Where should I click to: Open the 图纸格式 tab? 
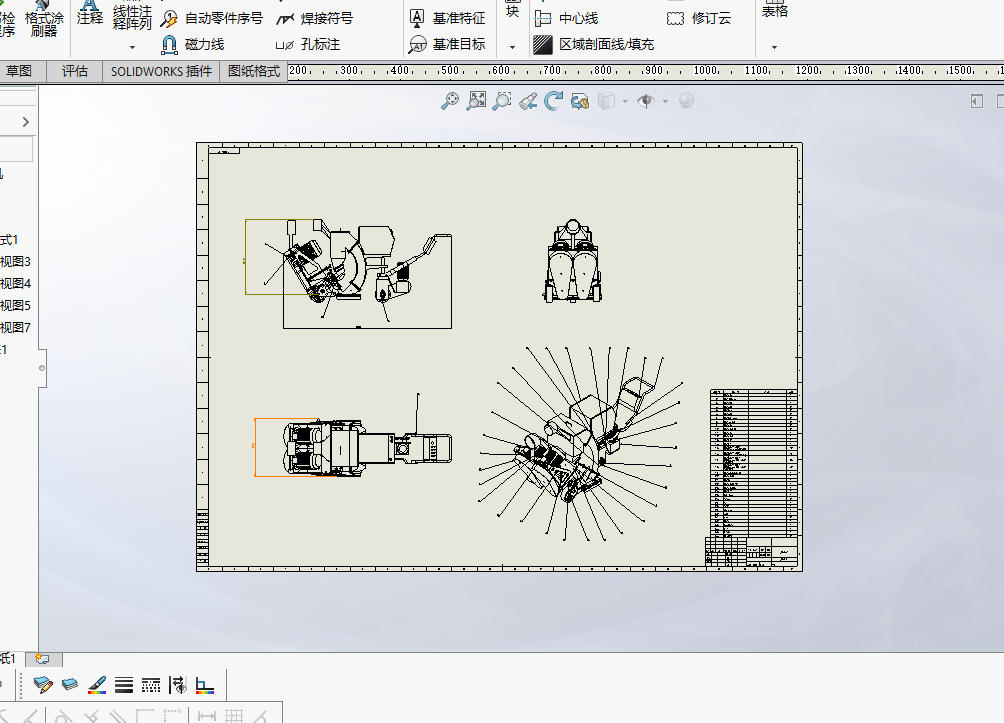pyautogui.click(x=254, y=71)
